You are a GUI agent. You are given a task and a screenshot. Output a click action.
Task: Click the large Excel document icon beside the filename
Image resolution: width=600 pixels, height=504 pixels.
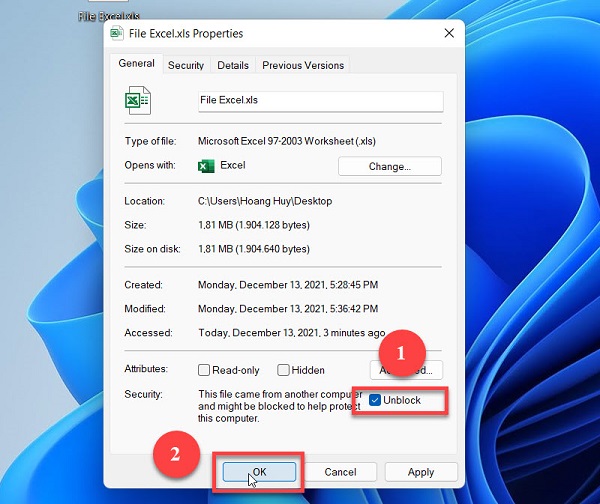point(138,100)
